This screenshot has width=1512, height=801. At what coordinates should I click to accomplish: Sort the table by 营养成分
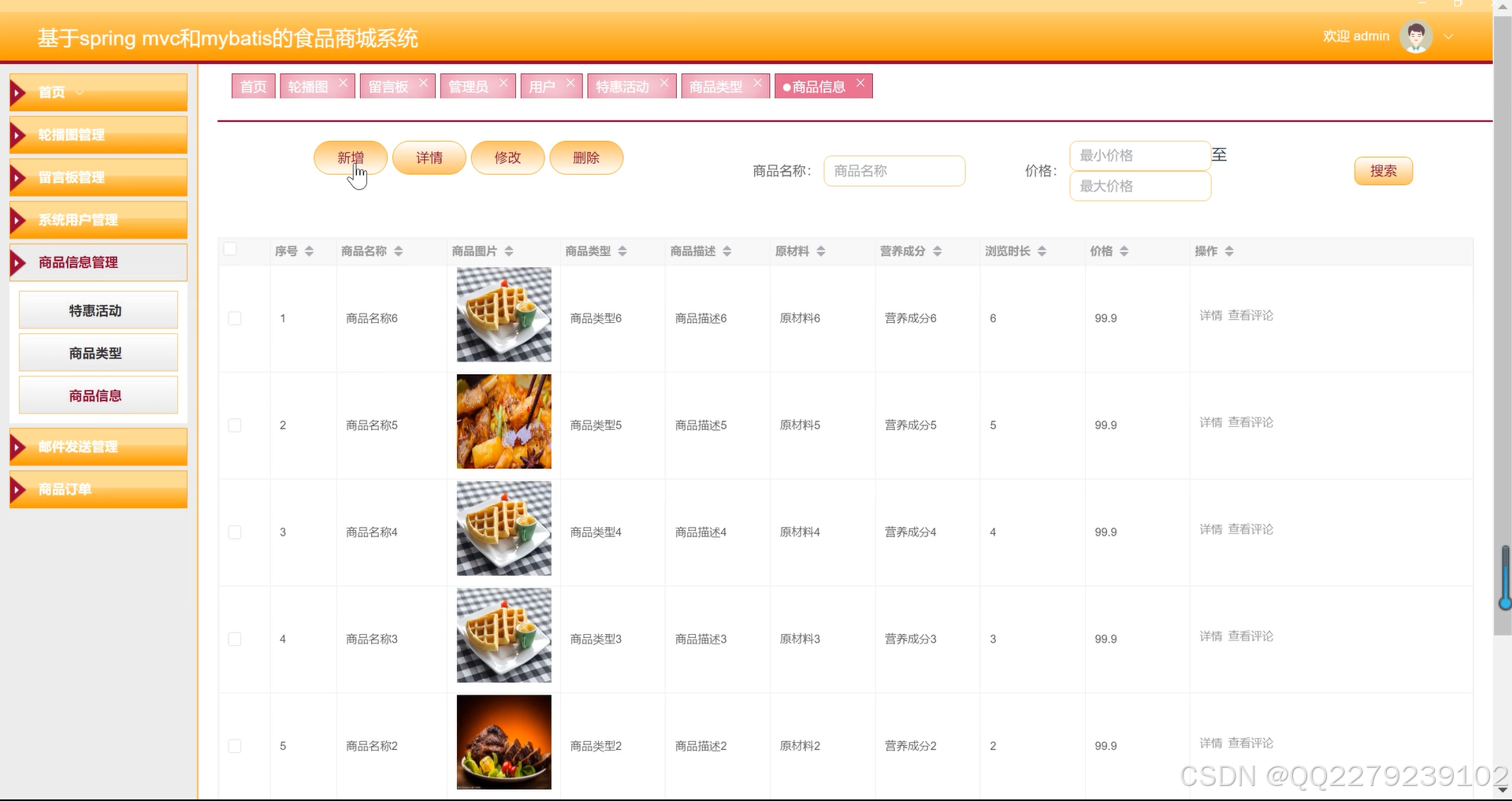[938, 251]
